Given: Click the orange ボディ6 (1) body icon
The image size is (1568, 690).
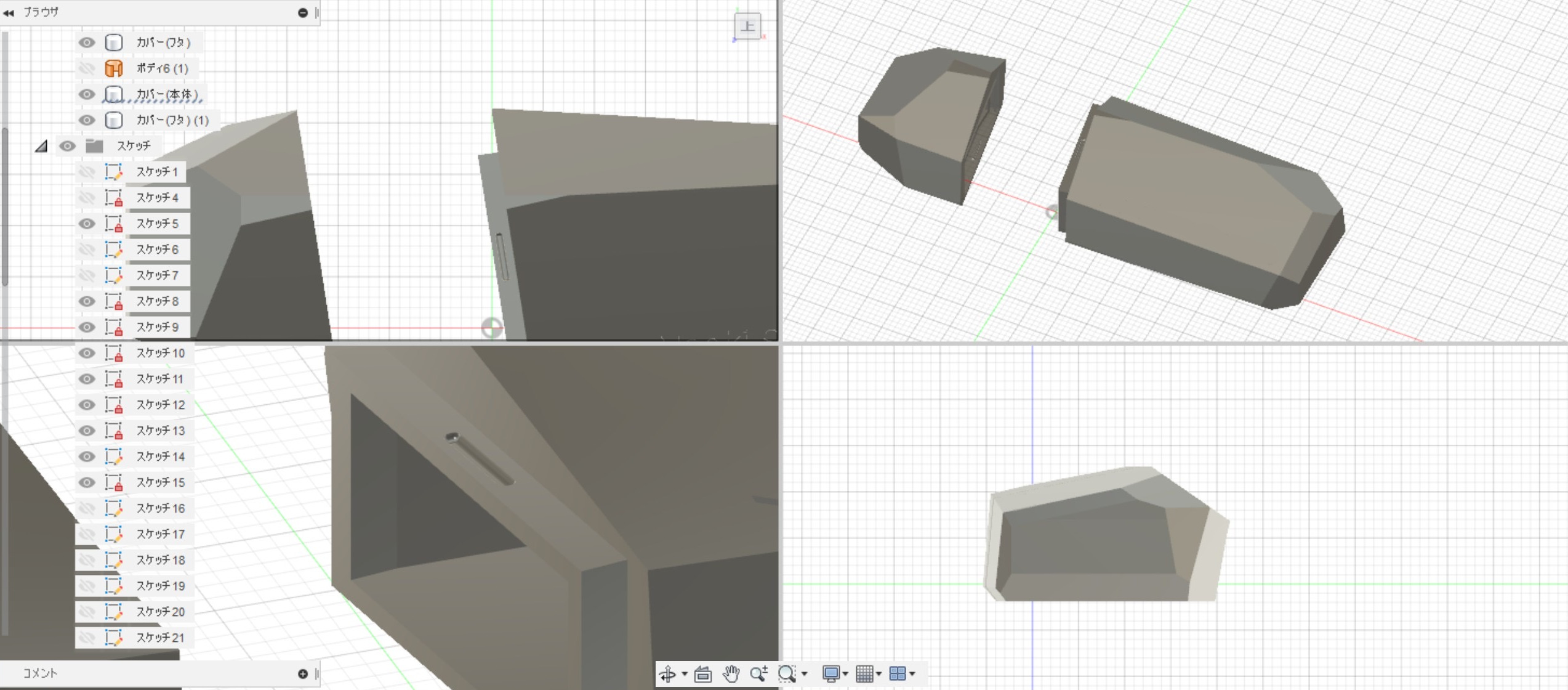Looking at the screenshot, I should click(x=114, y=68).
